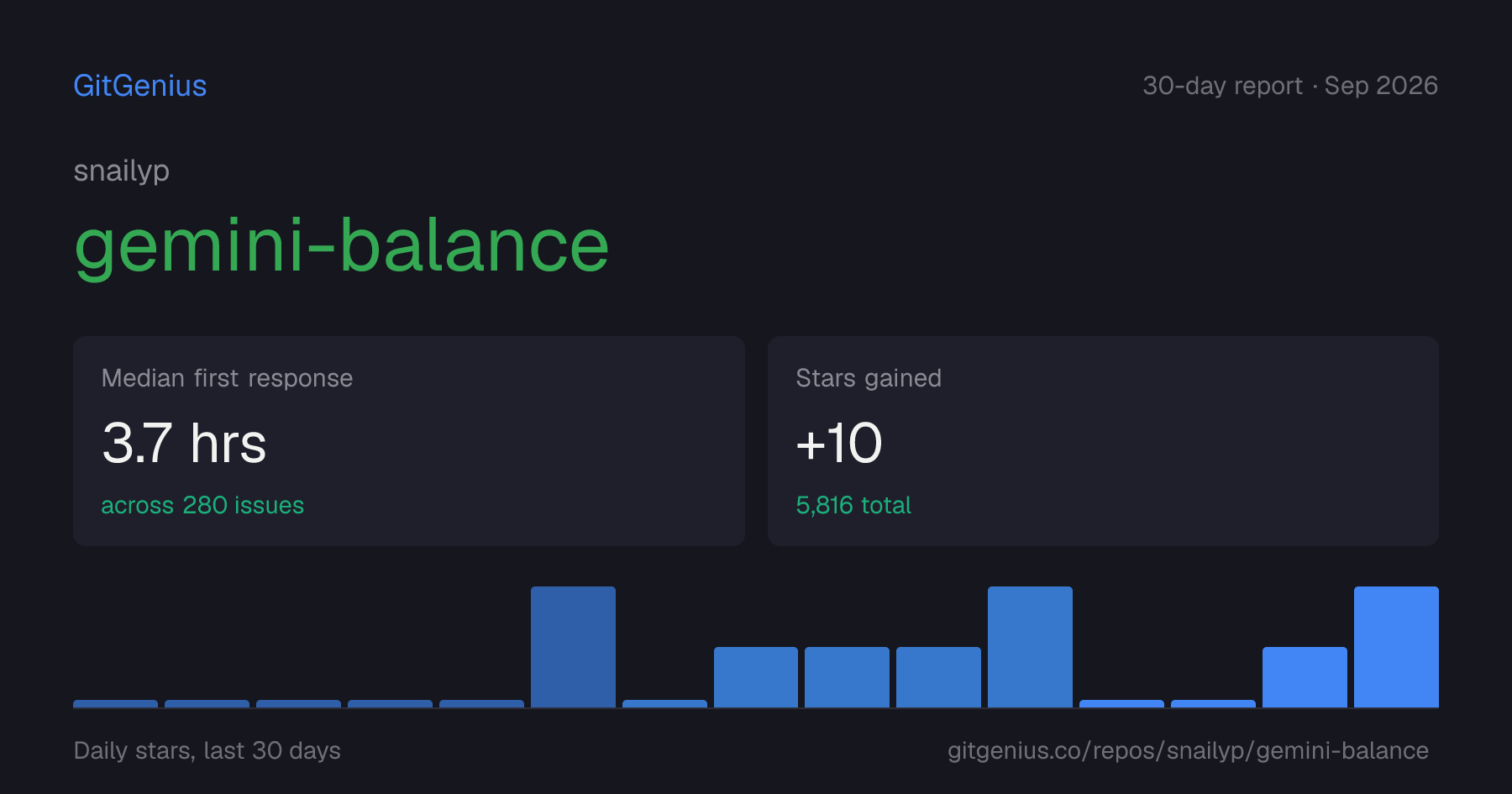The width and height of the screenshot is (1512, 794).
Task: Open the Median first response card
Action: point(409,441)
